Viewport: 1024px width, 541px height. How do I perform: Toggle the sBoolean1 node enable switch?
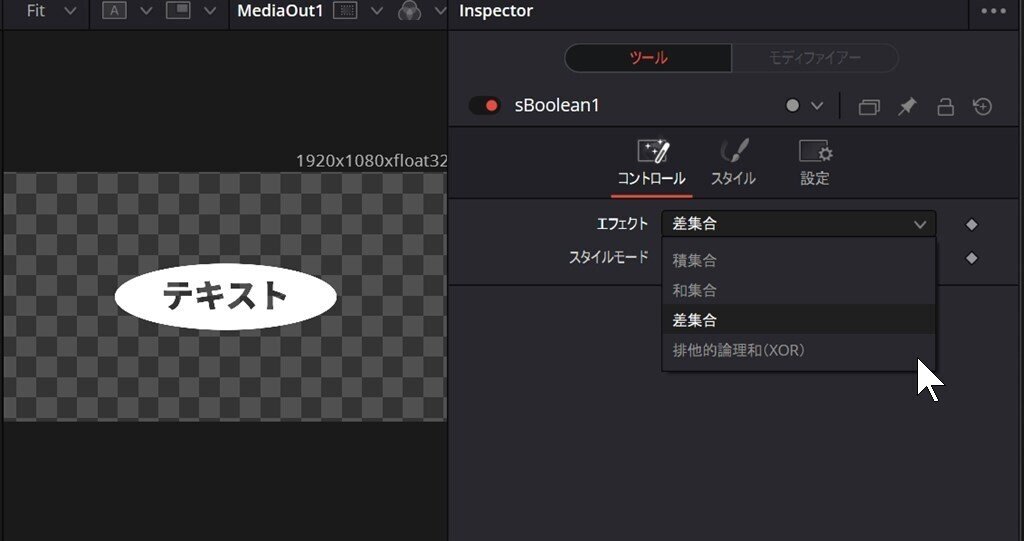point(485,106)
